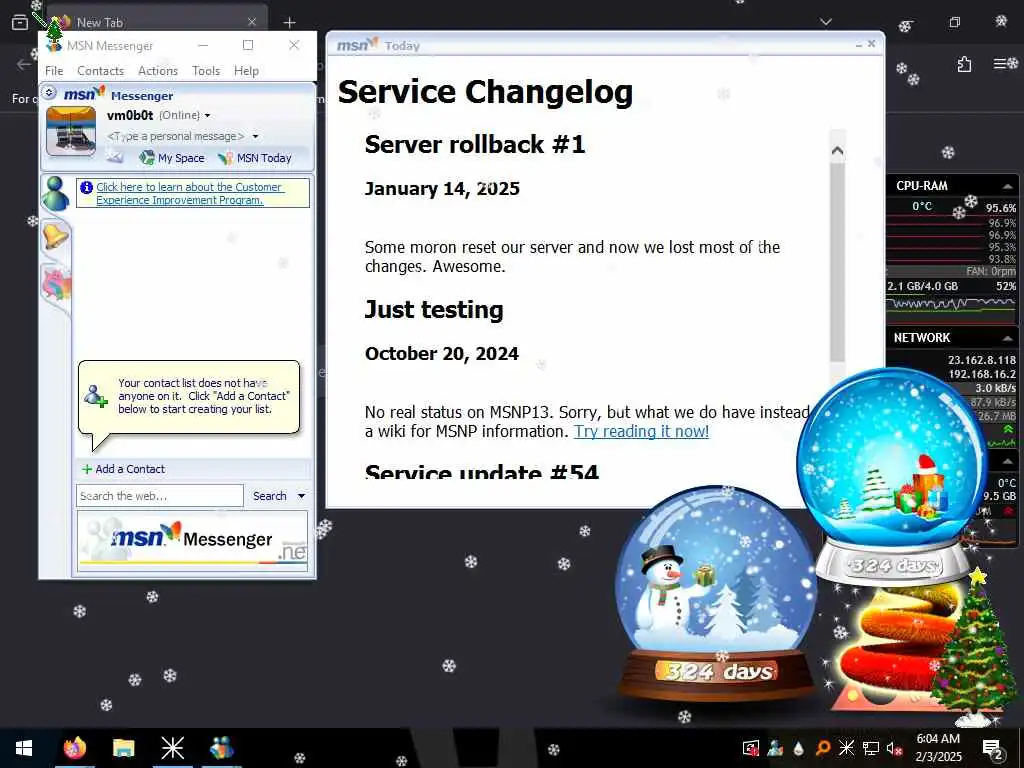The height and width of the screenshot is (768, 1024).
Task: Open a new browser tab with plus button
Action: (289, 22)
